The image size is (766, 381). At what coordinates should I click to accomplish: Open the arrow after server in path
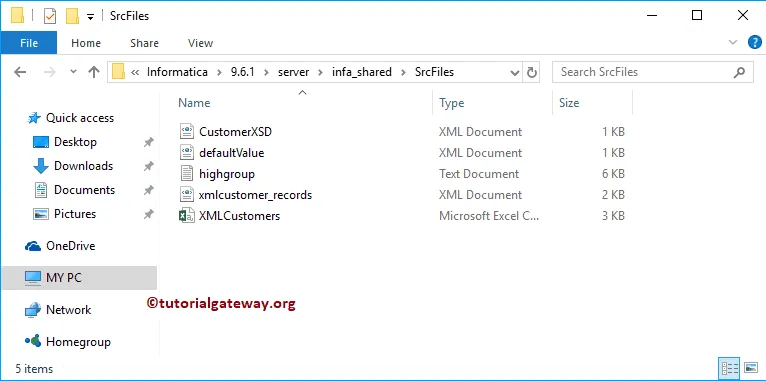point(320,72)
